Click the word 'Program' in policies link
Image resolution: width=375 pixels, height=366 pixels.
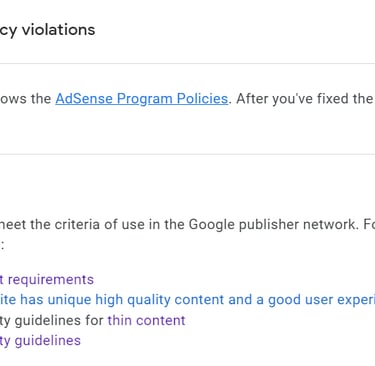(x=145, y=99)
